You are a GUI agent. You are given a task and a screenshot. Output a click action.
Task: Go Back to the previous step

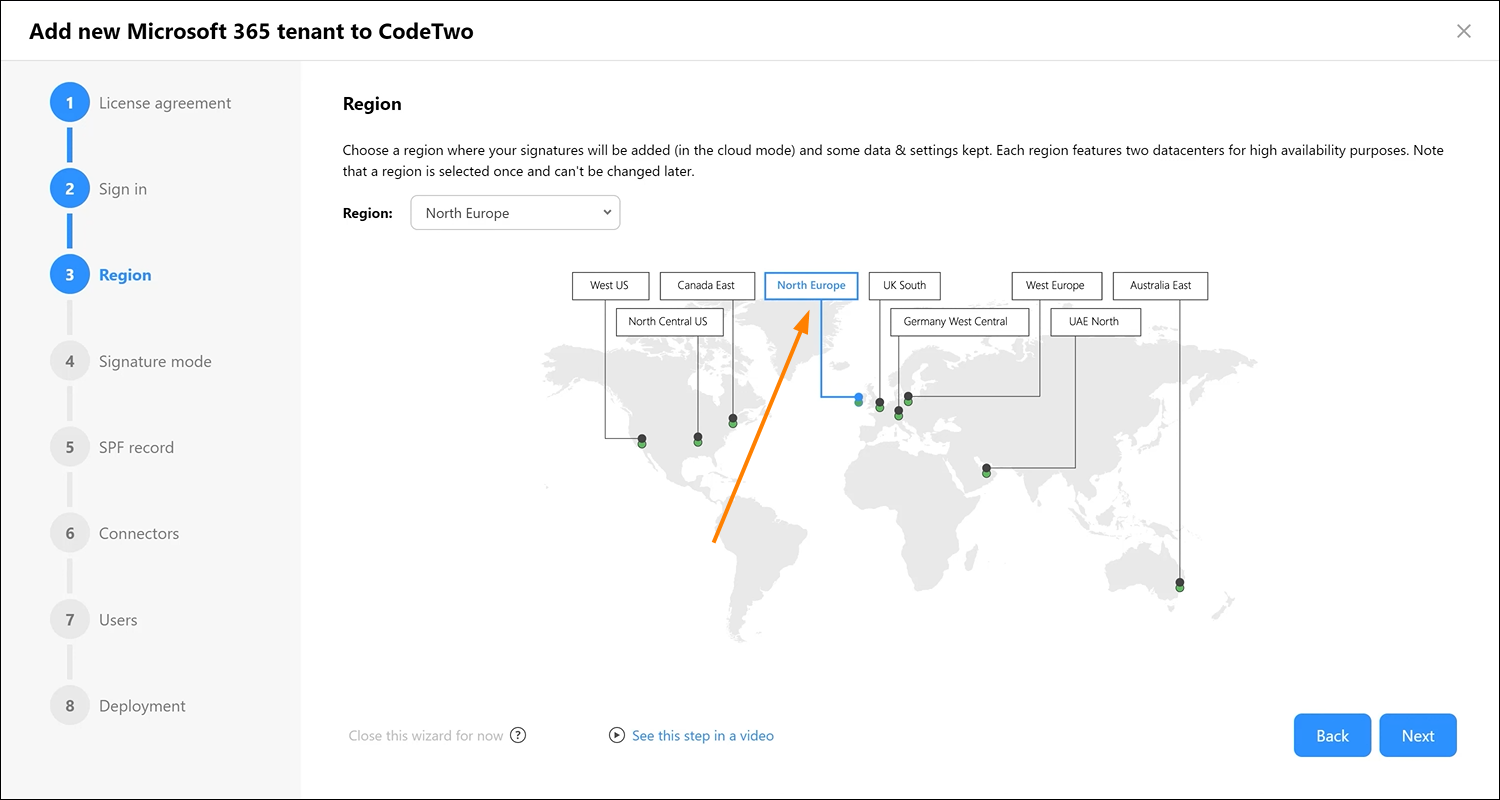(1332, 735)
